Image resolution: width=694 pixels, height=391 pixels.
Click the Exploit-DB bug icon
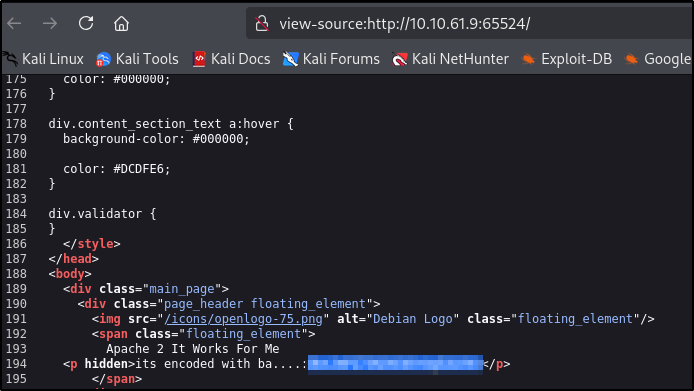(x=528, y=59)
